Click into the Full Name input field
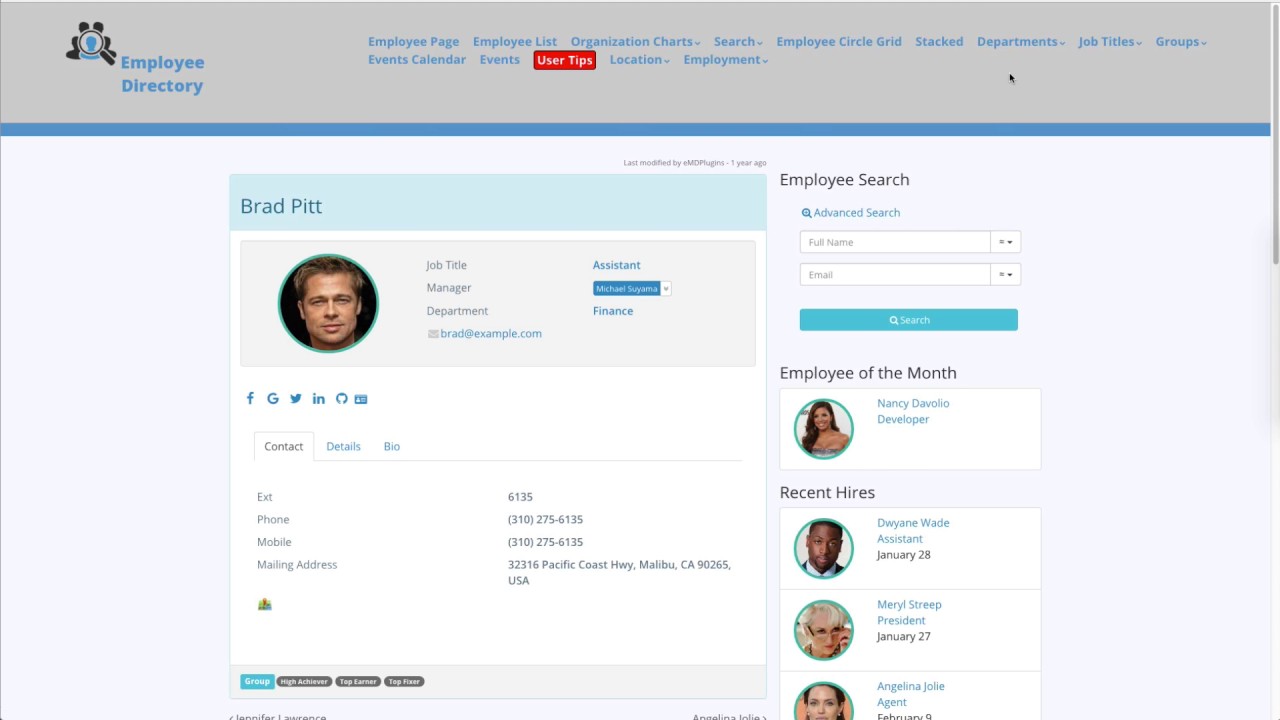This screenshot has width=1280, height=720. (x=895, y=242)
